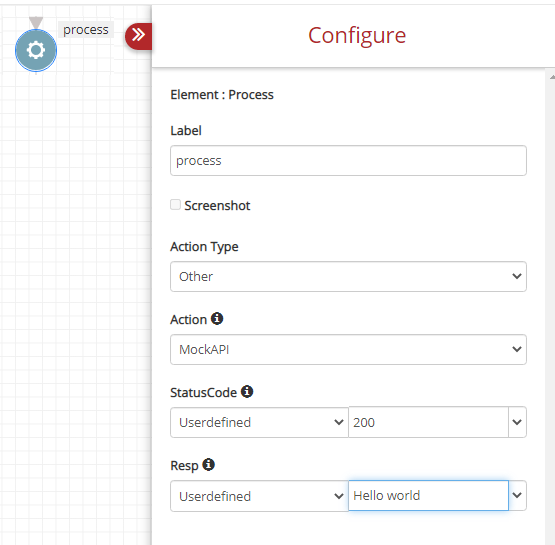555x545 pixels.
Task: Select the gear process node on canvas
Action: (36, 50)
